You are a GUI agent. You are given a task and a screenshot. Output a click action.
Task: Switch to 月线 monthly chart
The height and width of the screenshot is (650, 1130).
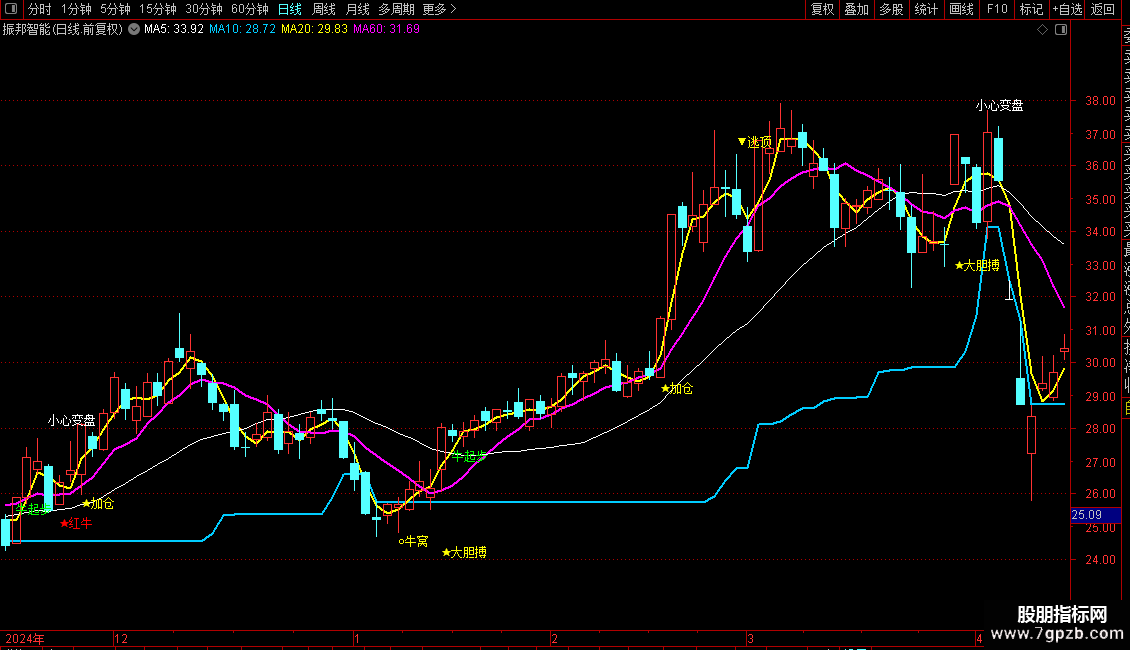pyautogui.click(x=357, y=9)
